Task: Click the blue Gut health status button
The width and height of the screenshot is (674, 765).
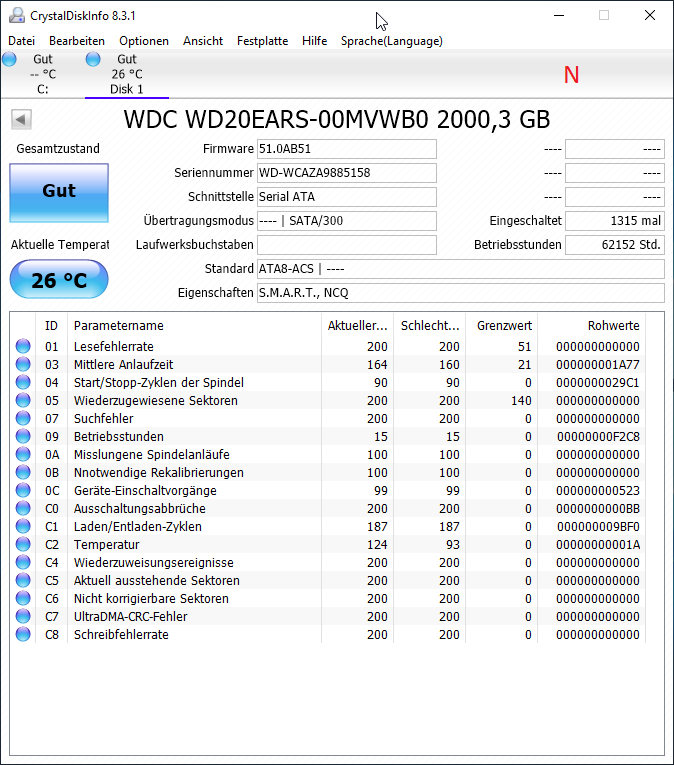Action: click(x=59, y=193)
